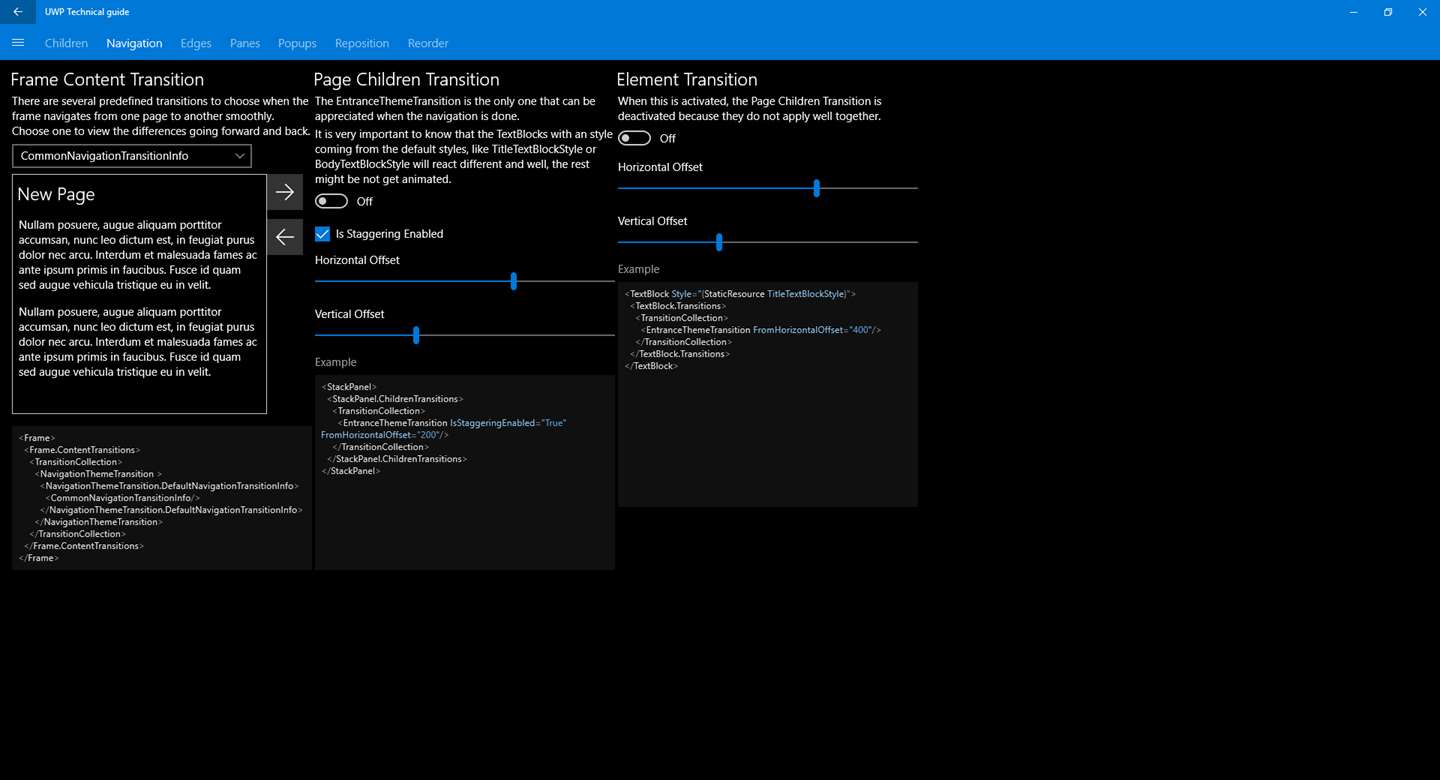Adjust Element Transition Horizontal Offset slider

(768, 188)
